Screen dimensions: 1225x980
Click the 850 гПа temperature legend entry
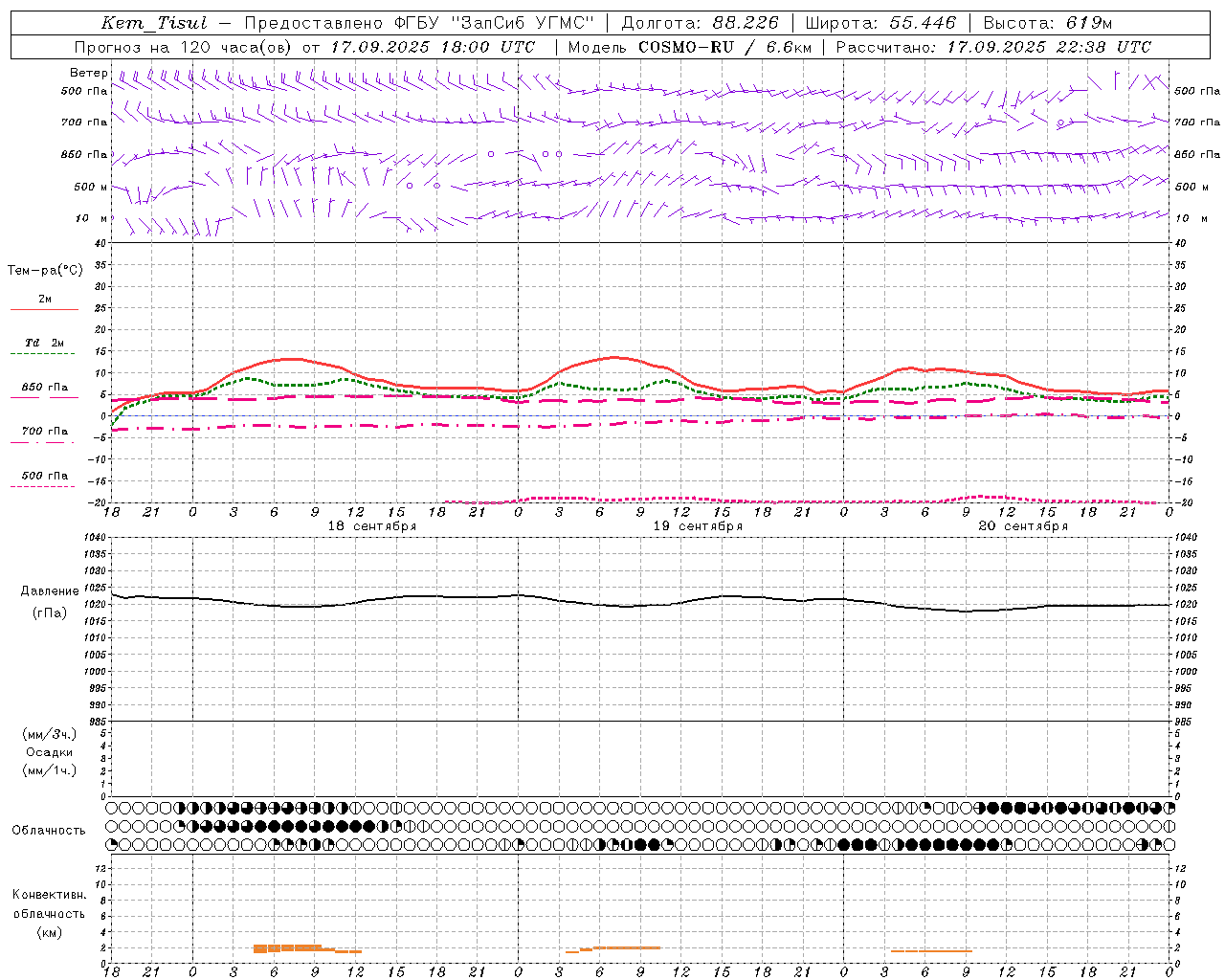pyautogui.click(x=45, y=388)
